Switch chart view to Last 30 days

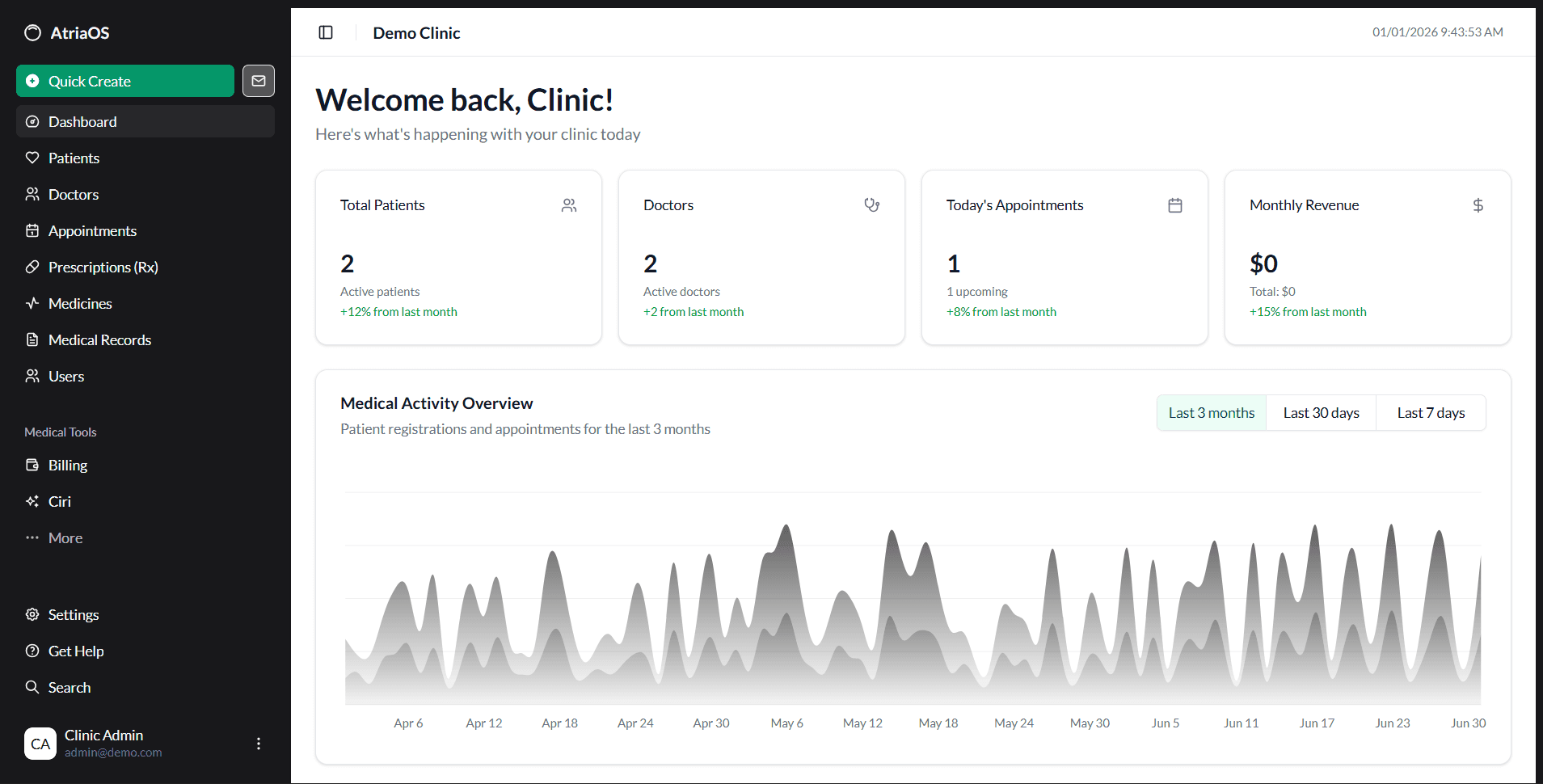point(1321,412)
